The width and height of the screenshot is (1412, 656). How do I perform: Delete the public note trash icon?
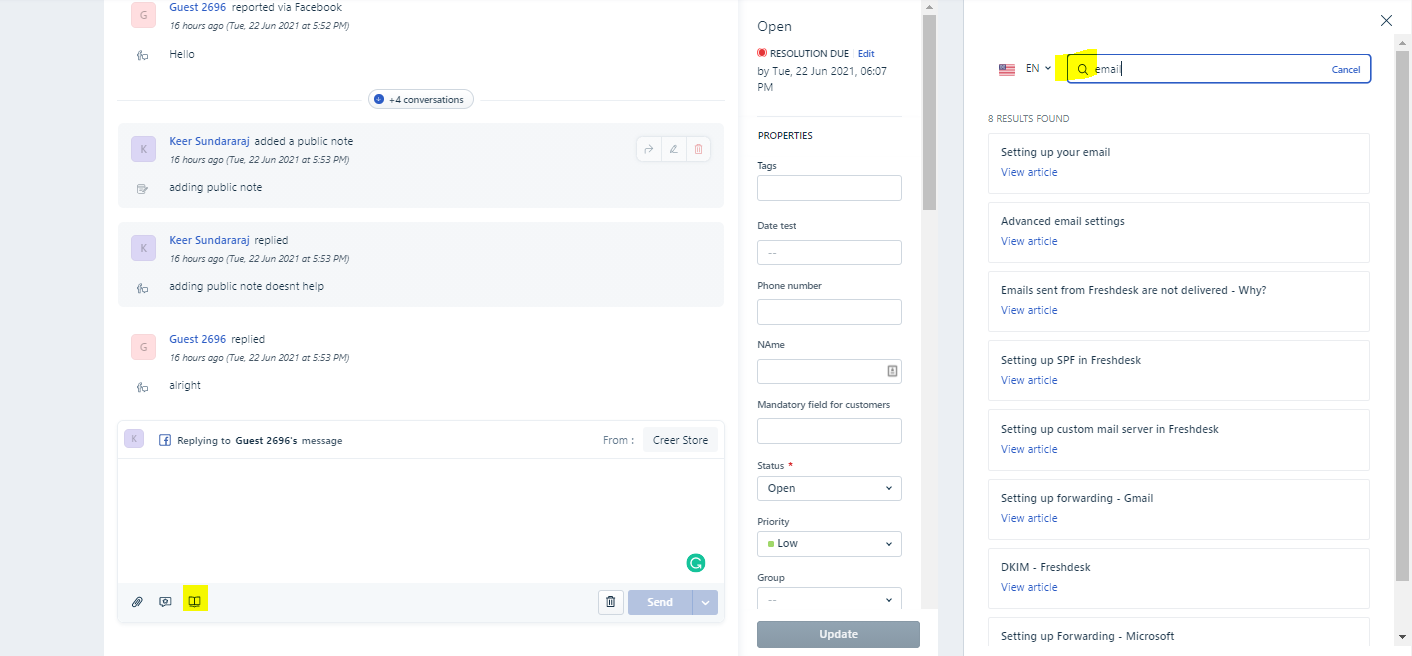pyautogui.click(x=698, y=149)
